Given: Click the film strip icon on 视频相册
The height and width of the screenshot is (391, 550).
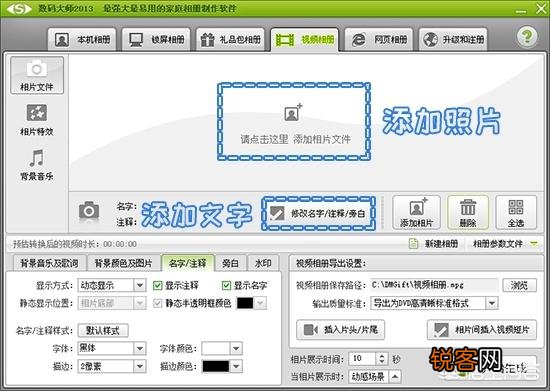Looking at the screenshot, I should pyautogui.click(x=285, y=40).
